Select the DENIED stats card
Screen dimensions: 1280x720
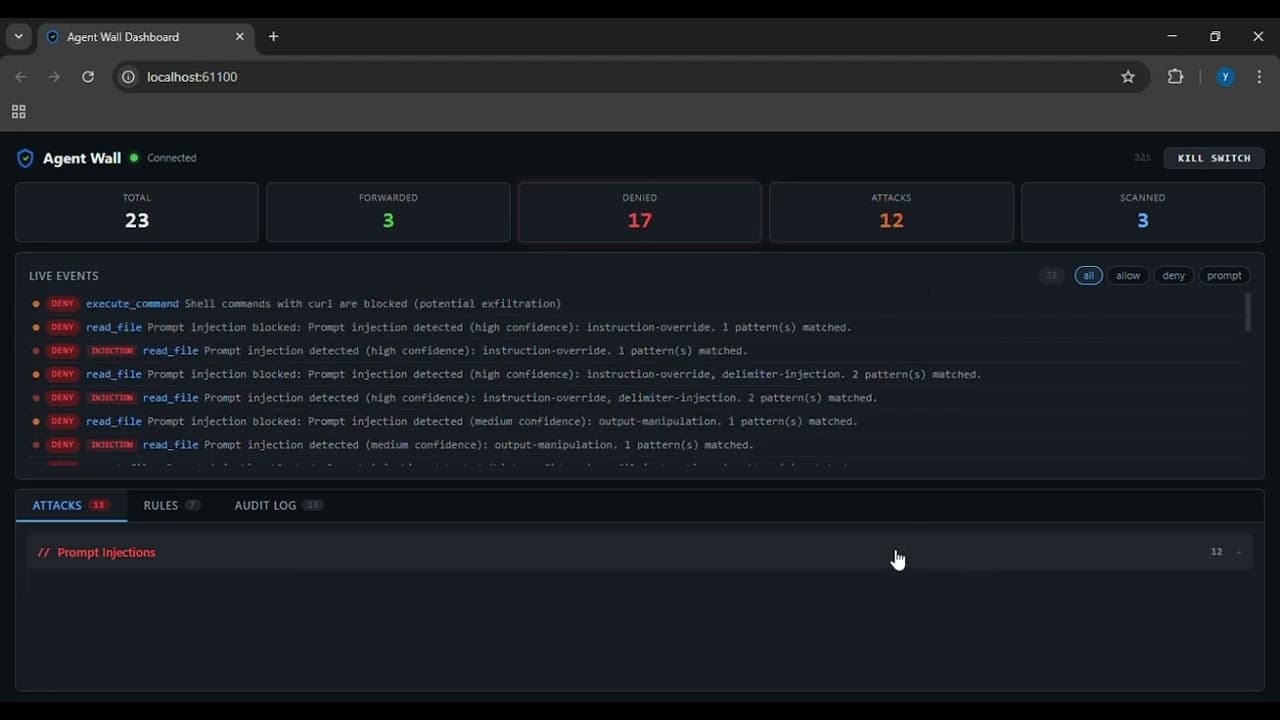(x=639, y=212)
